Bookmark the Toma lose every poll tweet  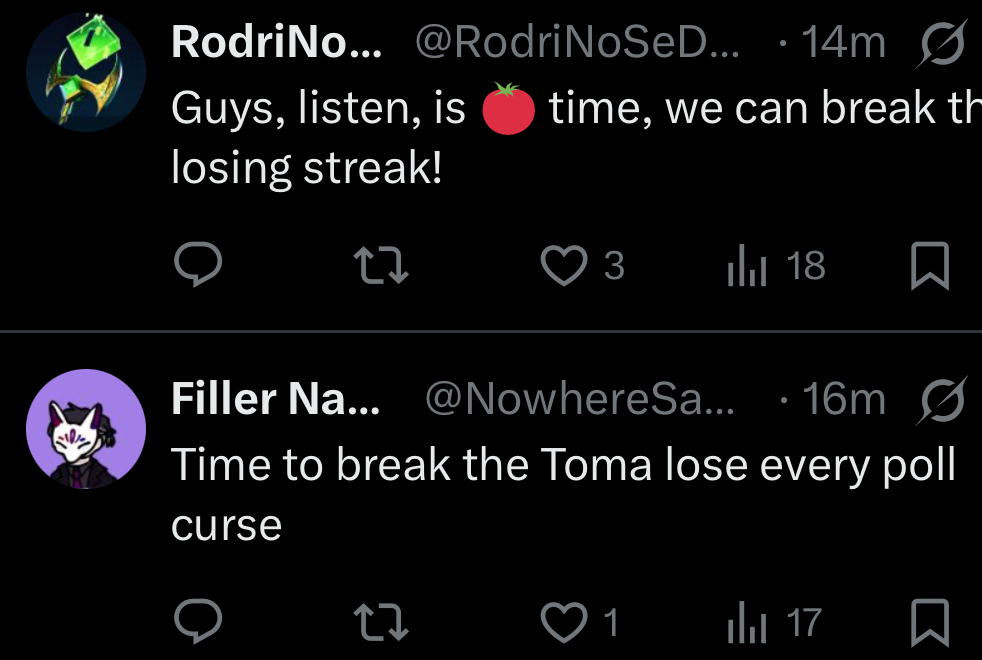pos(931,623)
